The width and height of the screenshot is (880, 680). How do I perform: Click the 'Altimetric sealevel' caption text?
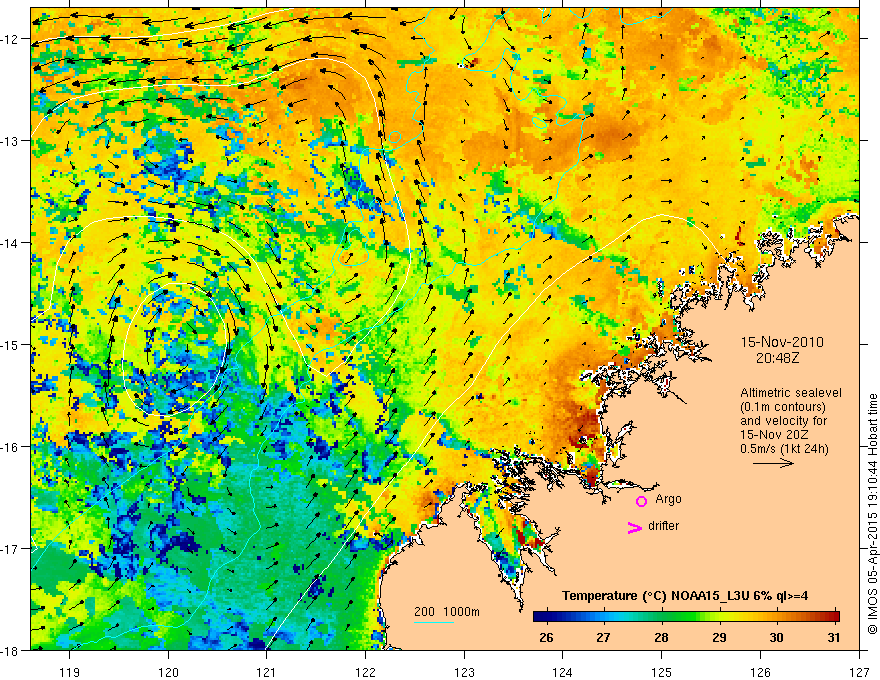point(791,393)
